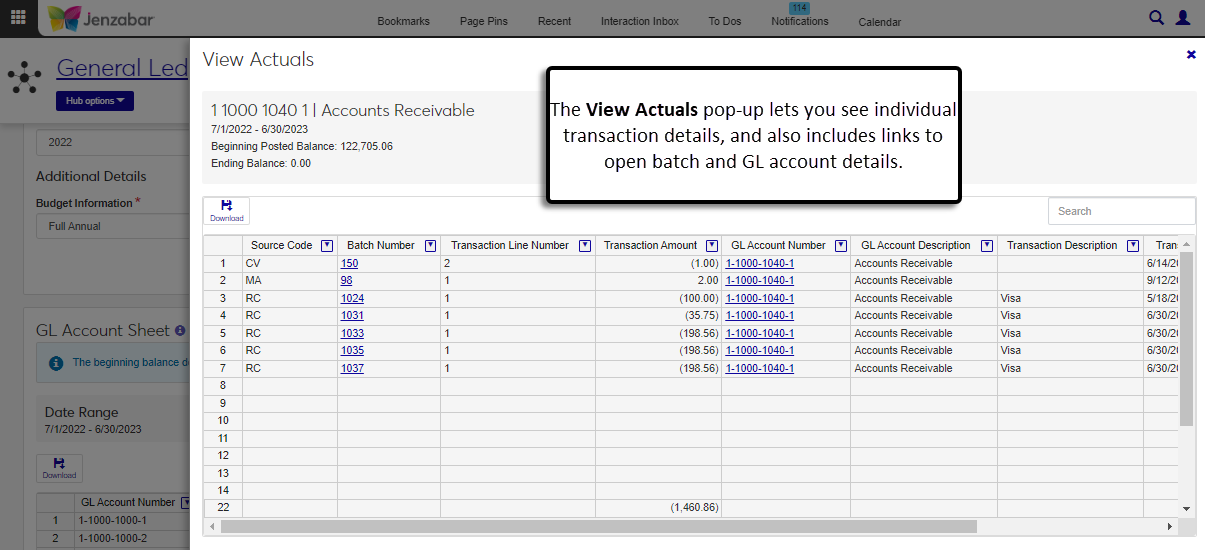Go to the Calendar menu item

pyautogui.click(x=879, y=22)
